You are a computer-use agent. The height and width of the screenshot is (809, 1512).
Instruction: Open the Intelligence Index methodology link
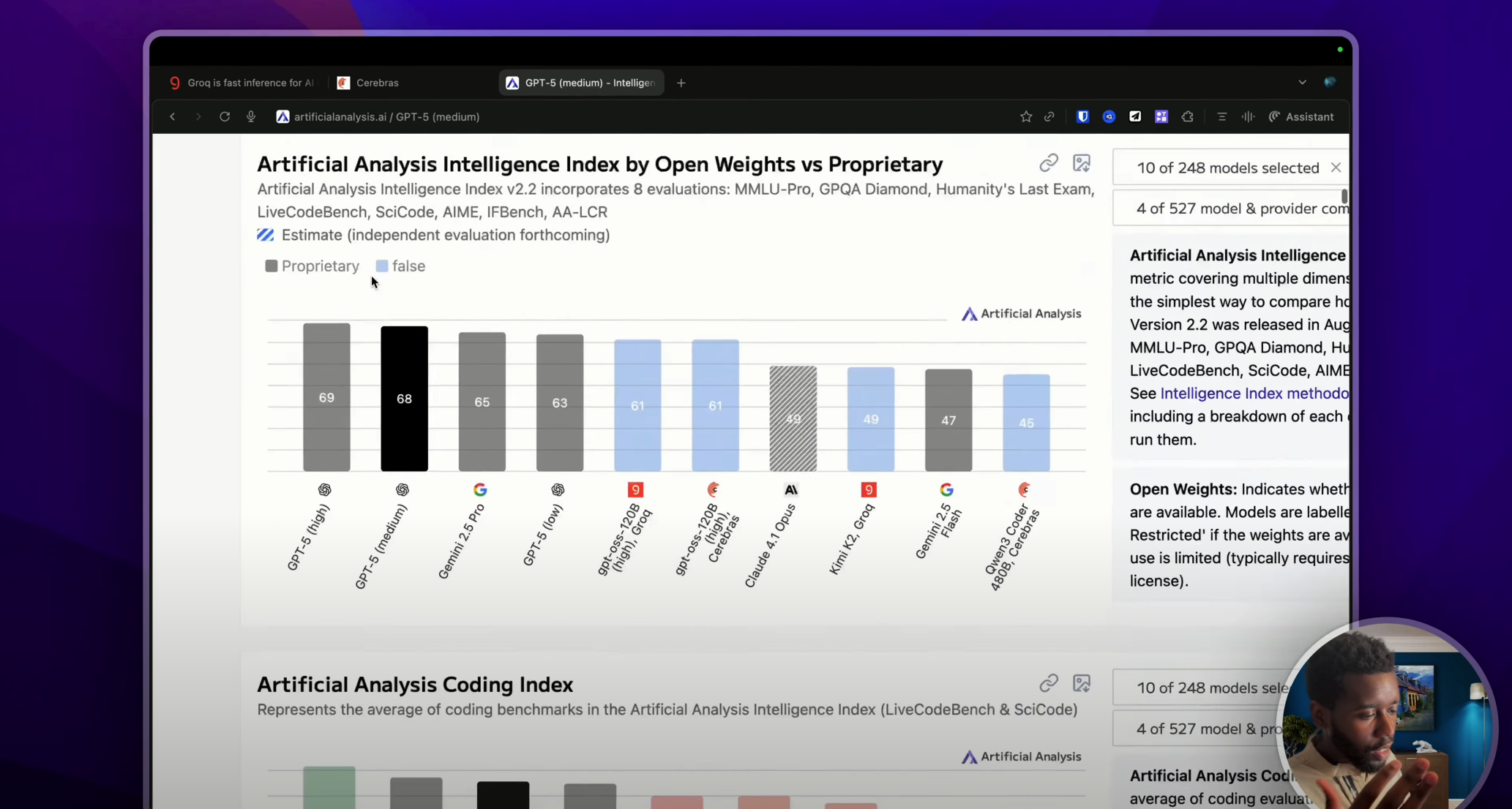(1254, 394)
